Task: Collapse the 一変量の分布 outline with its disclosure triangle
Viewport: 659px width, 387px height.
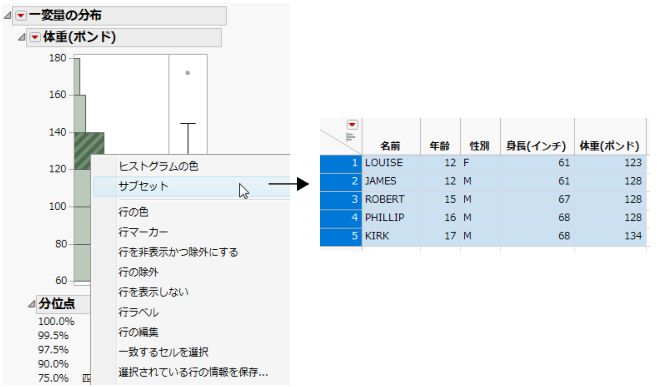Action: coord(8,16)
